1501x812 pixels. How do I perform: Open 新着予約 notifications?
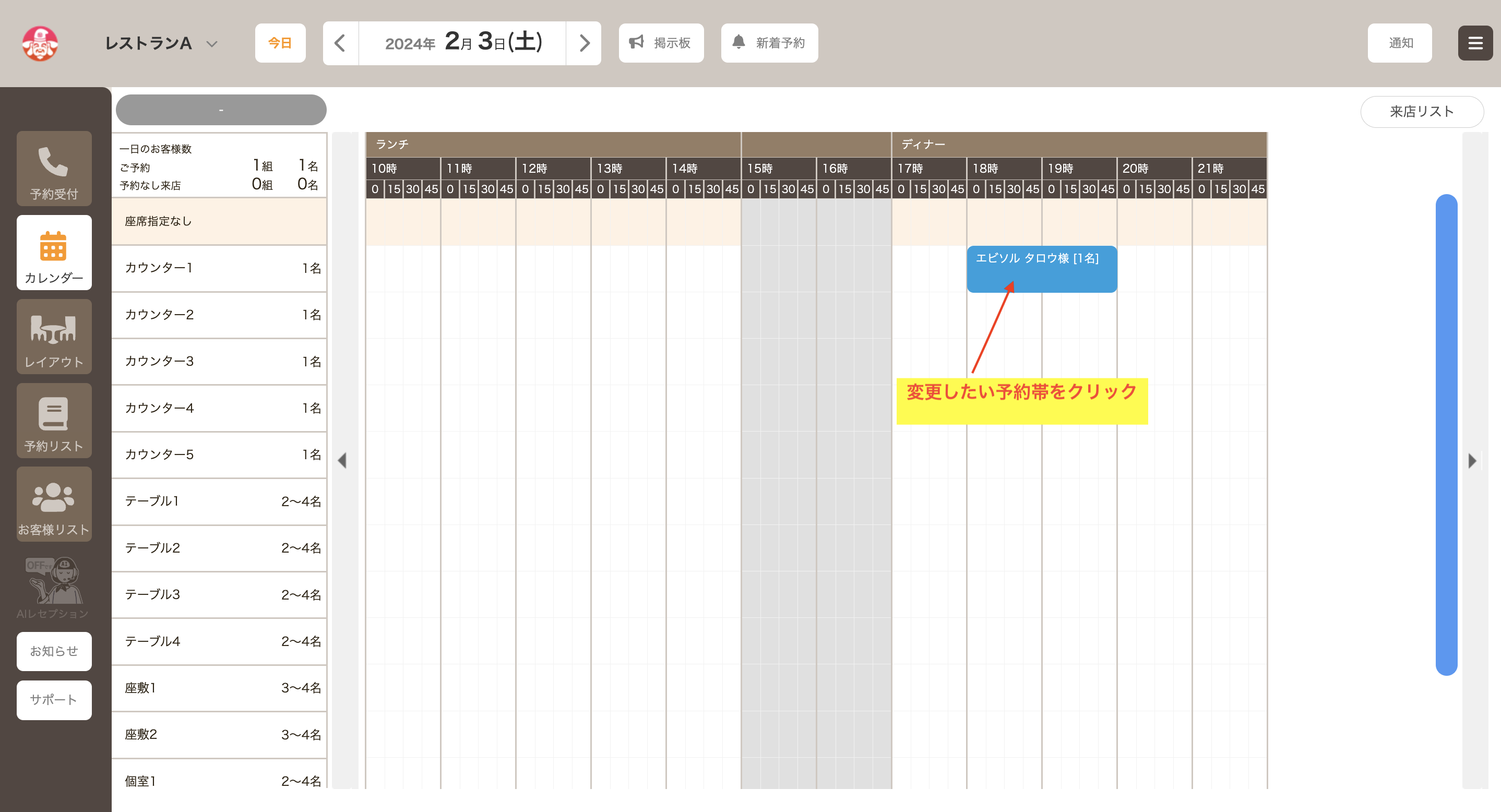coord(769,43)
